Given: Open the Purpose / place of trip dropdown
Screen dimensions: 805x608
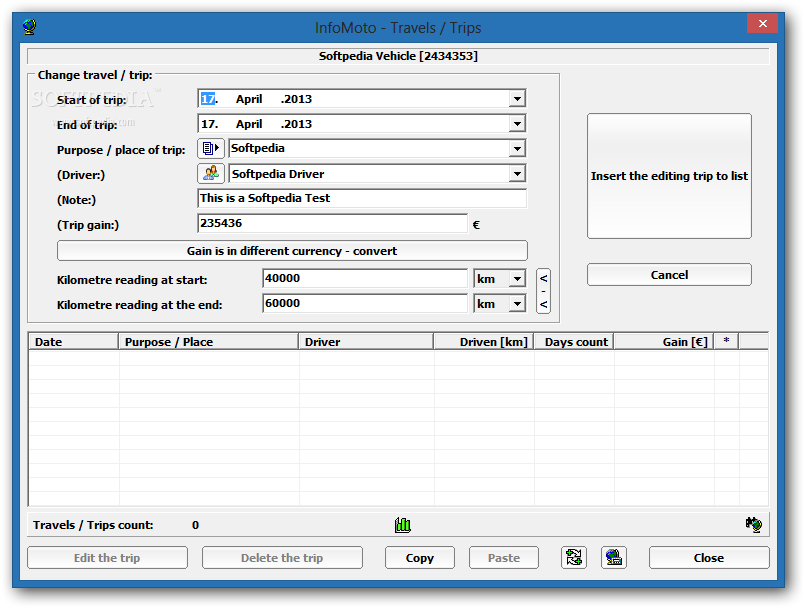Looking at the screenshot, I should 517,149.
